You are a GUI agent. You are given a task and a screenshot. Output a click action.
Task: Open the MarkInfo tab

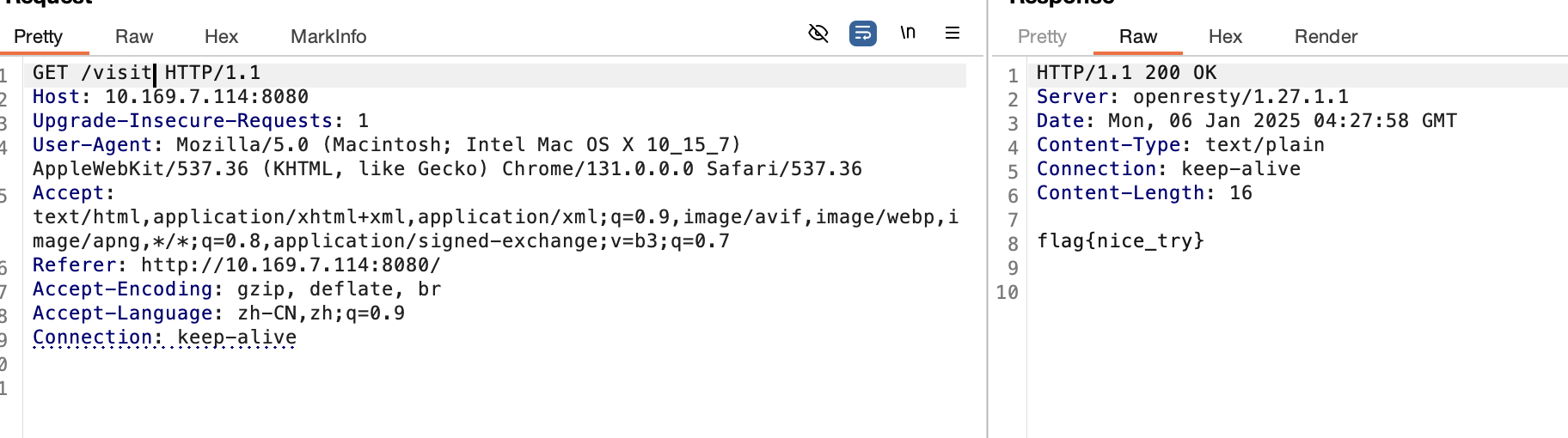pos(328,37)
